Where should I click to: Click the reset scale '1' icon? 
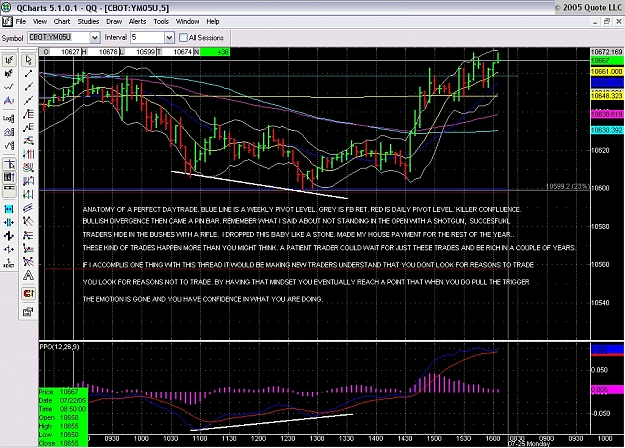[x=9, y=263]
